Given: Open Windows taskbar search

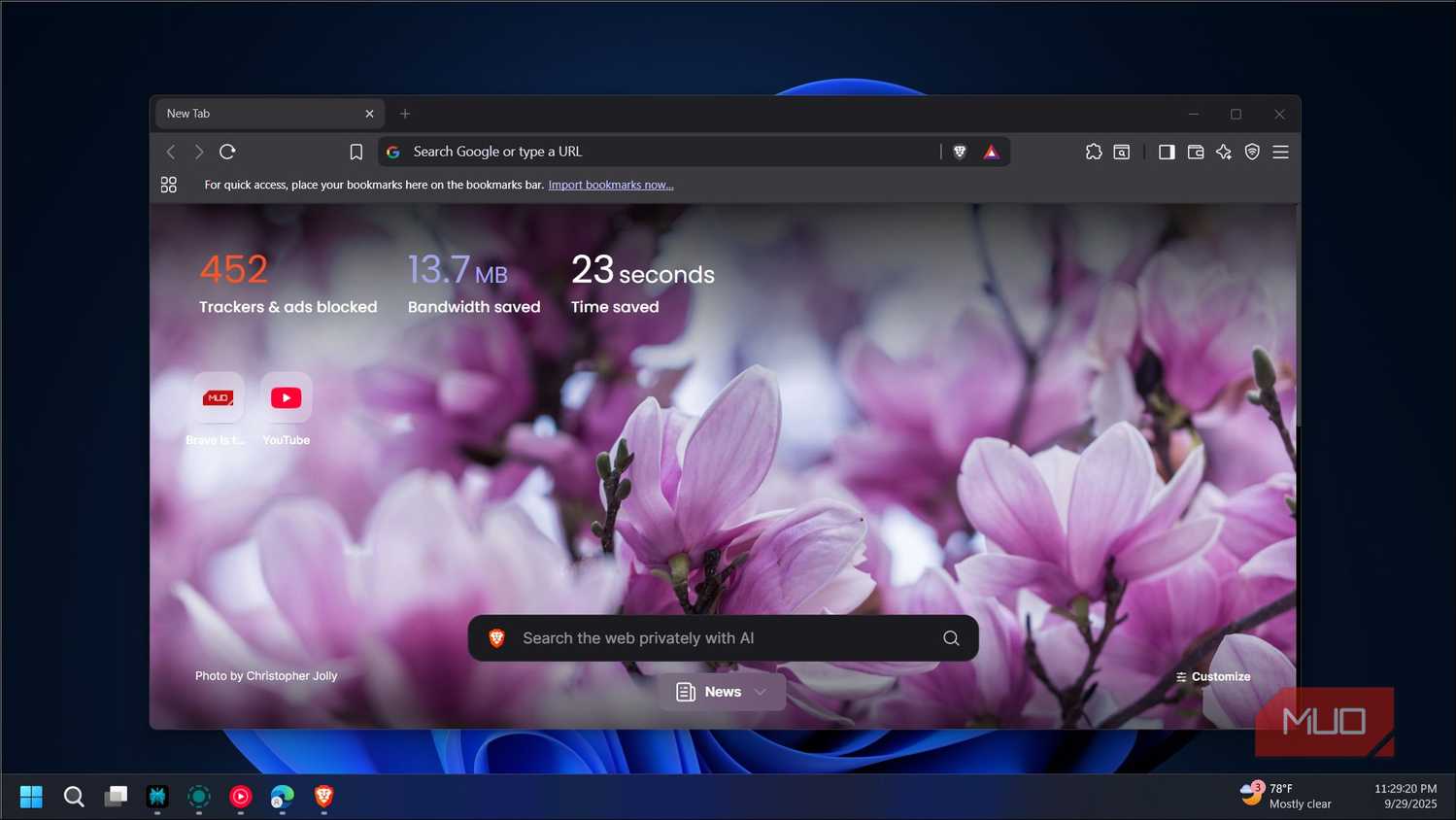Looking at the screenshot, I should [74, 797].
